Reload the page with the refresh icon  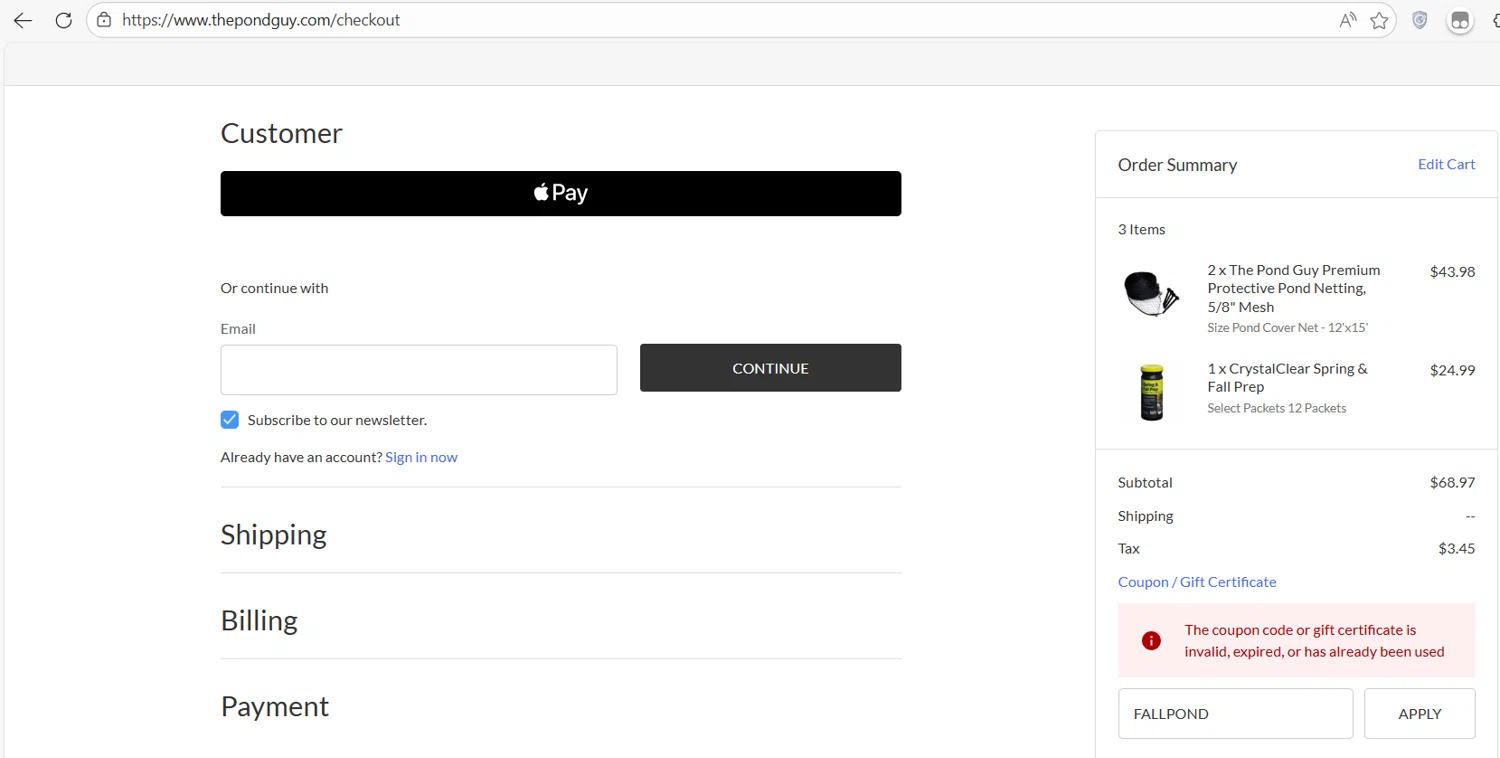tap(63, 20)
